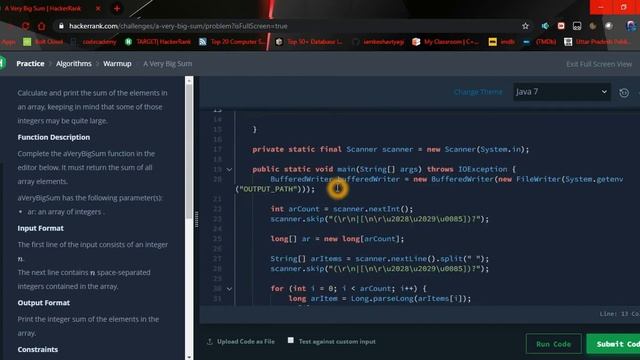Click Submit Code button
Screen dimensions: 640x360
613,344
